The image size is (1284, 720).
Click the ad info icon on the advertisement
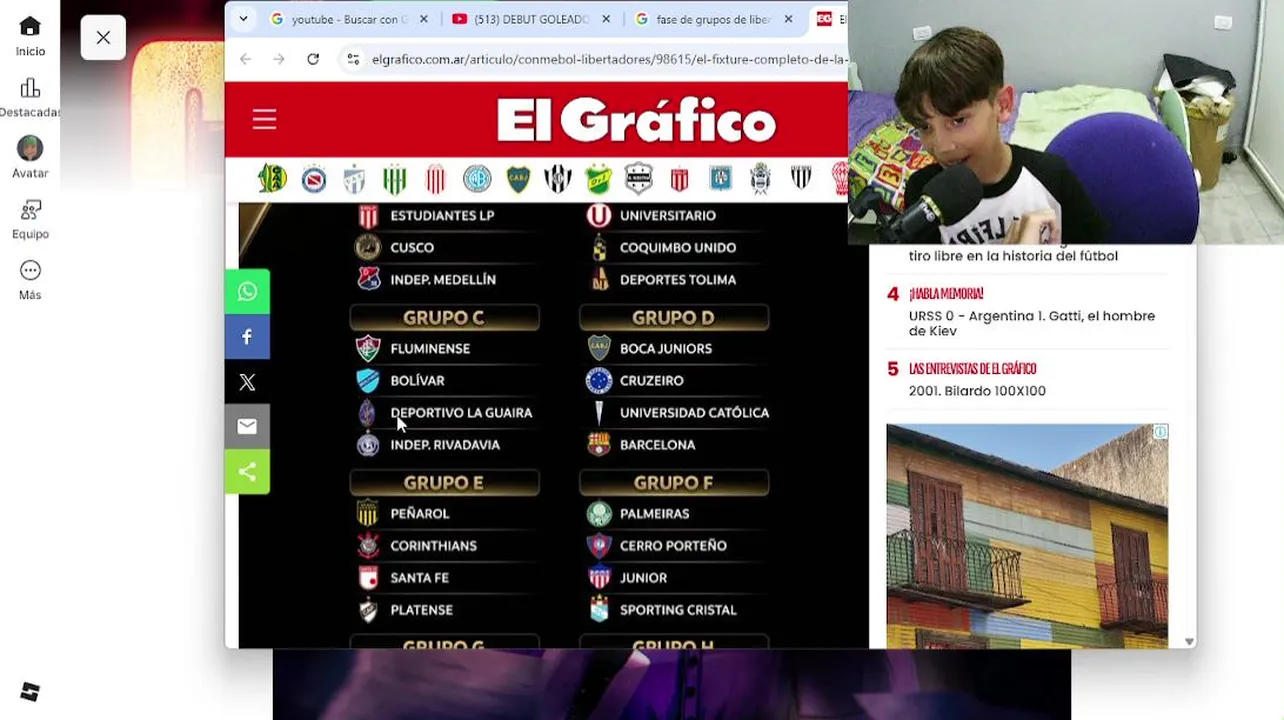coord(1160,432)
